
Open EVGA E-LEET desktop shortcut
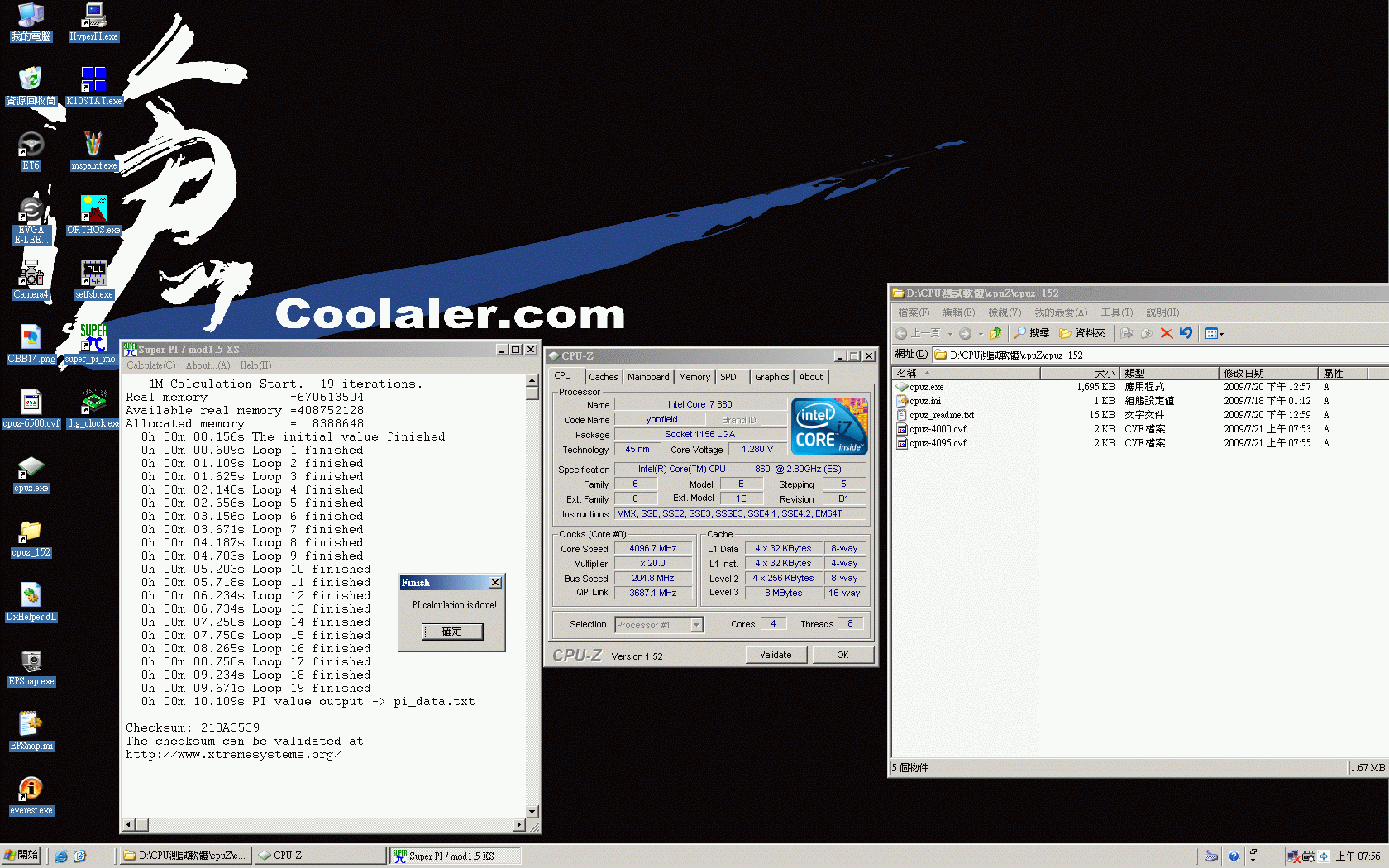tap(31, 220)
